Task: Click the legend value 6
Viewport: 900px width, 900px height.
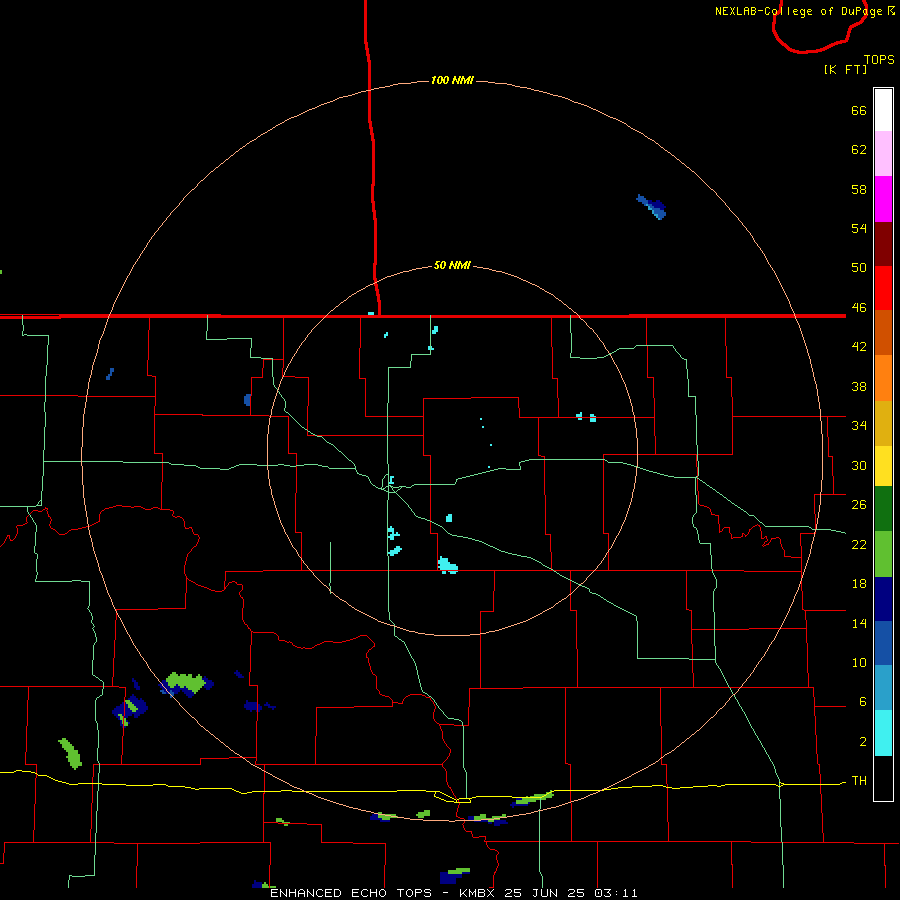Action: 863,702
